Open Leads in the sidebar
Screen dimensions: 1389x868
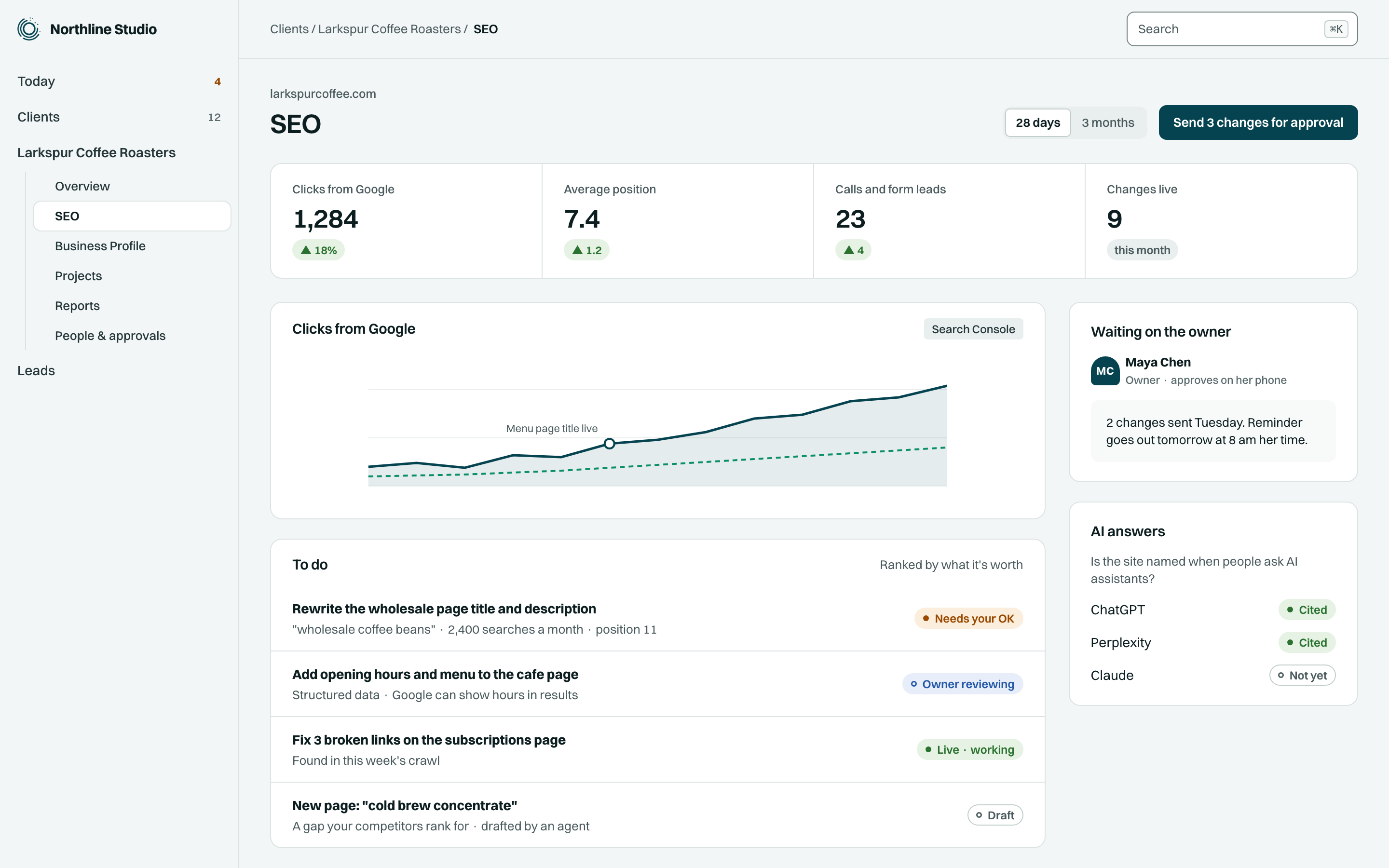point(119,371)
